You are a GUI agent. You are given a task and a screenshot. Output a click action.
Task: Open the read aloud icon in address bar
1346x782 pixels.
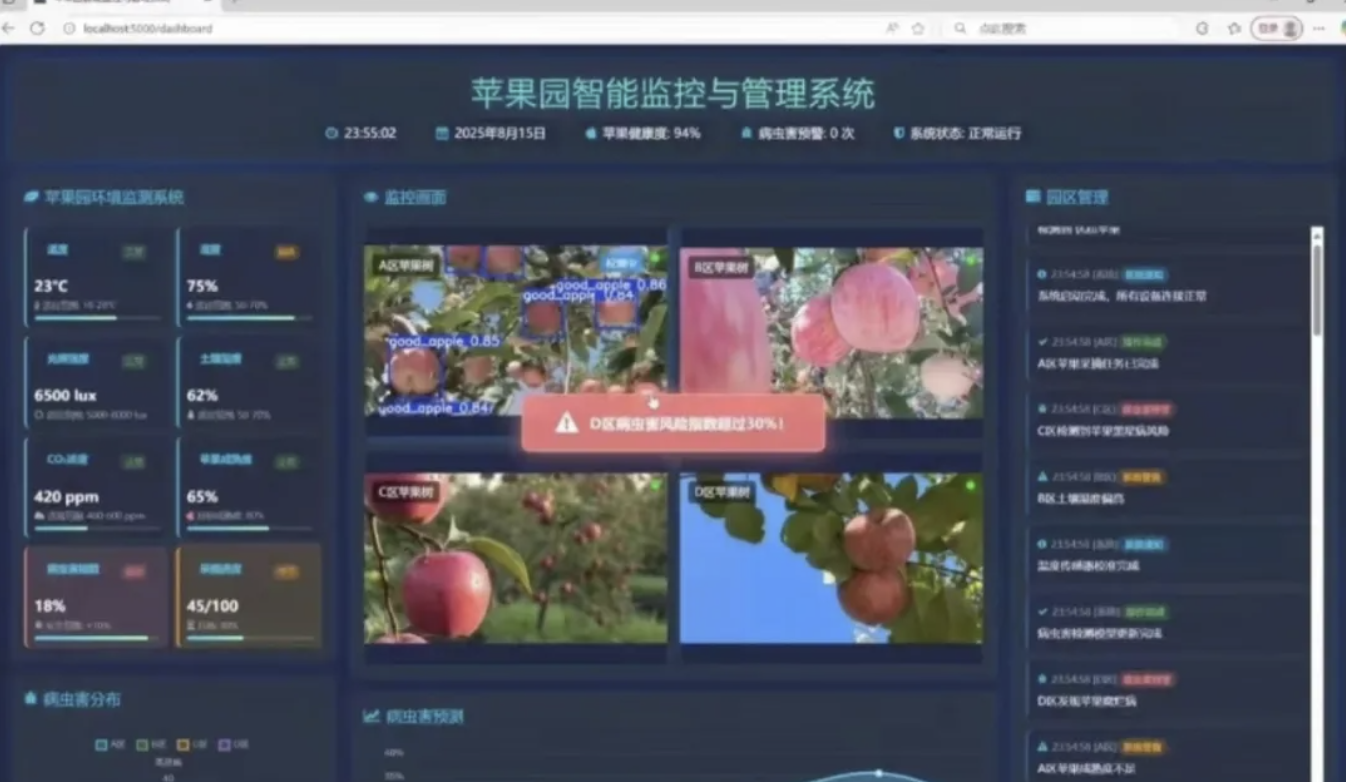892,28
